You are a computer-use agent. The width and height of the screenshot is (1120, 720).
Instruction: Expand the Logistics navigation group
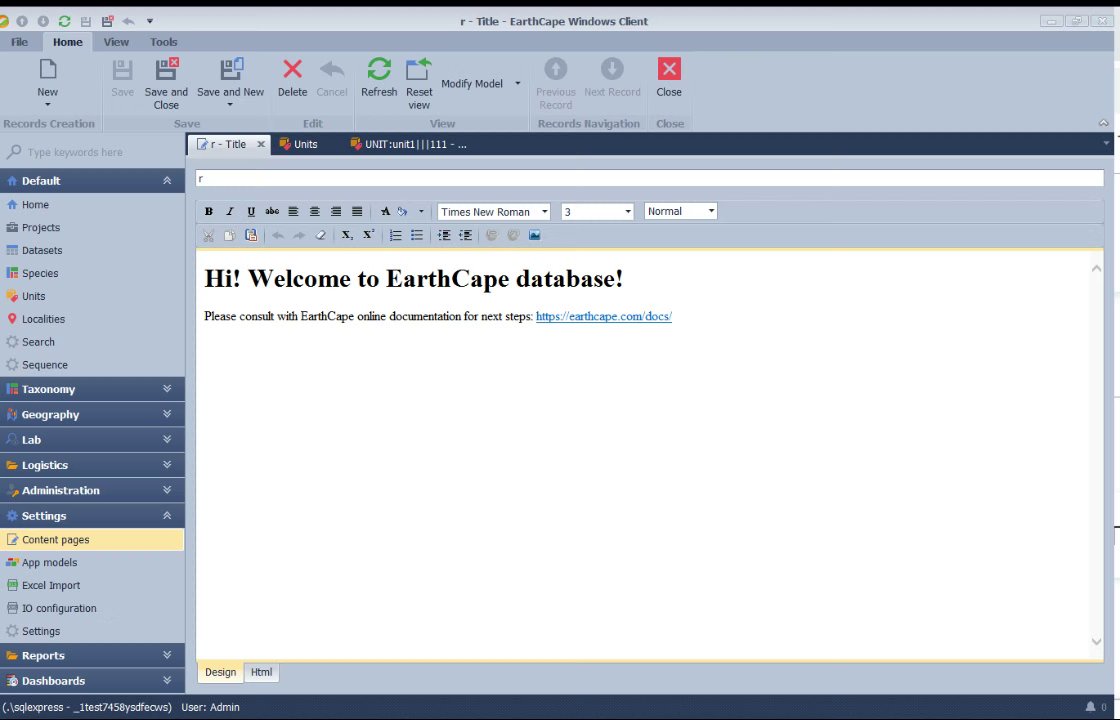167,465
